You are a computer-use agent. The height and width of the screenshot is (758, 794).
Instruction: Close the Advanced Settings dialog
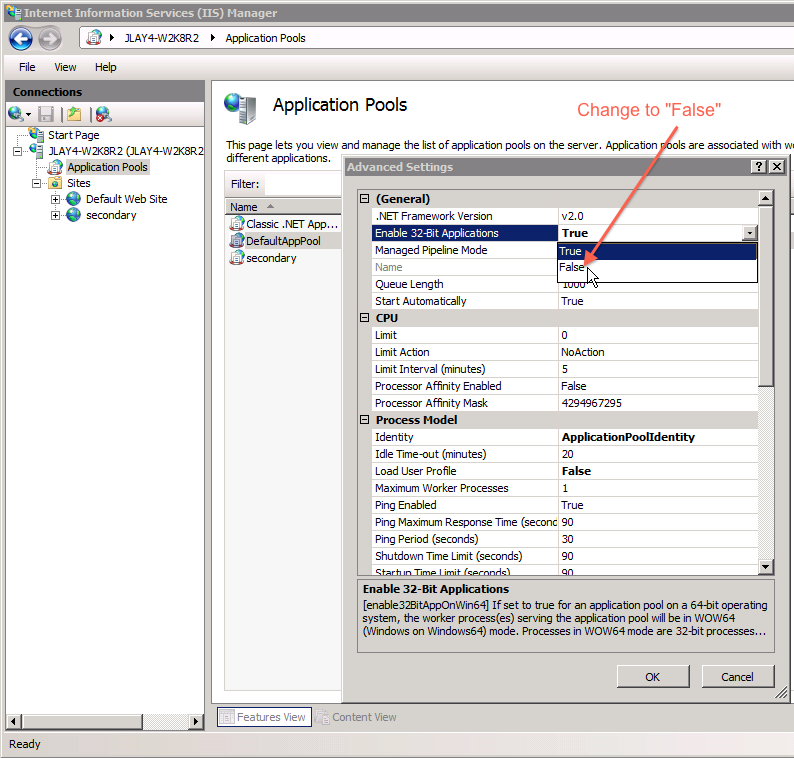[777, 167]
